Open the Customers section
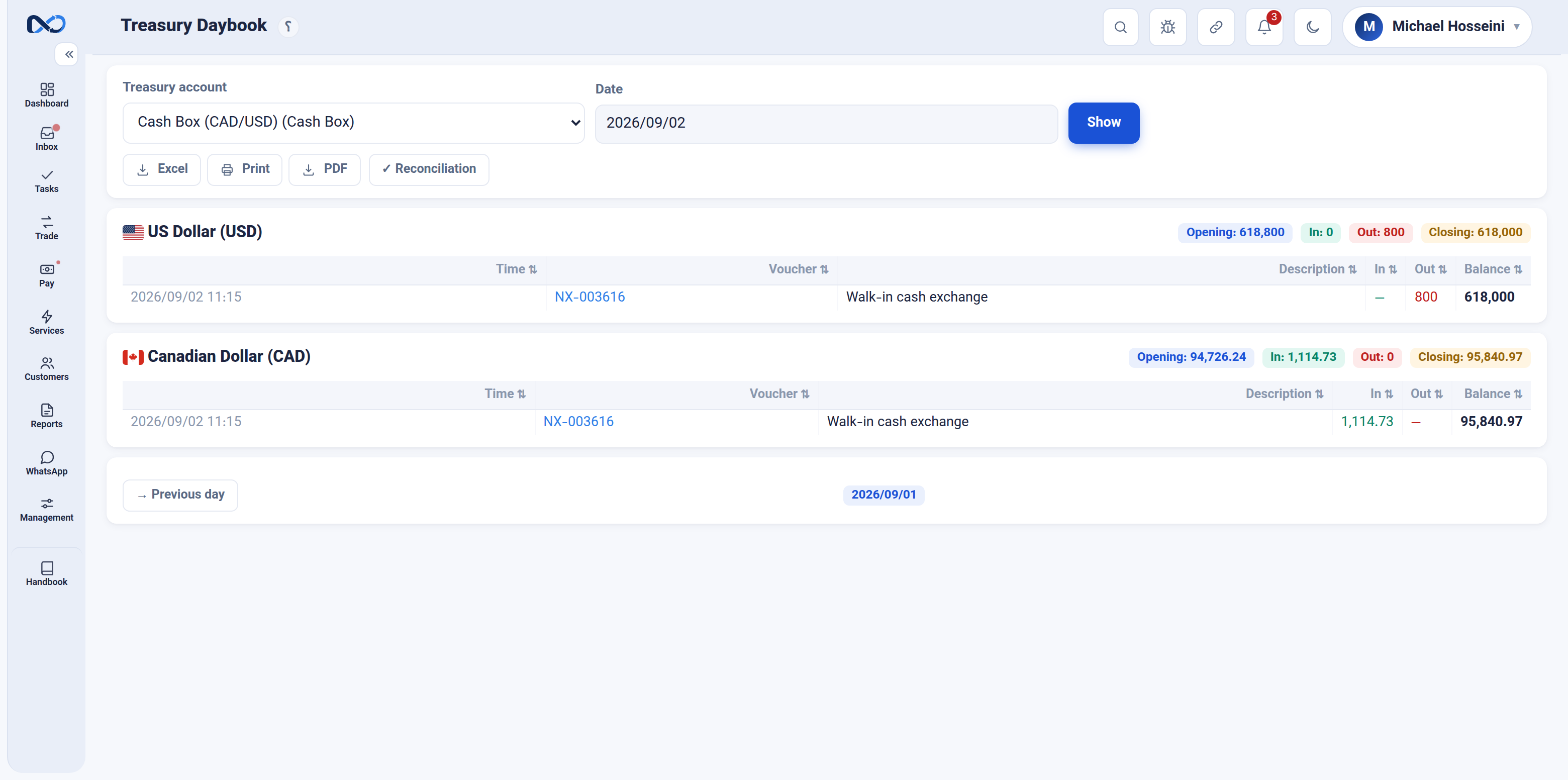The width and height of the screenshot is (1568, 780). coord(46,369)
